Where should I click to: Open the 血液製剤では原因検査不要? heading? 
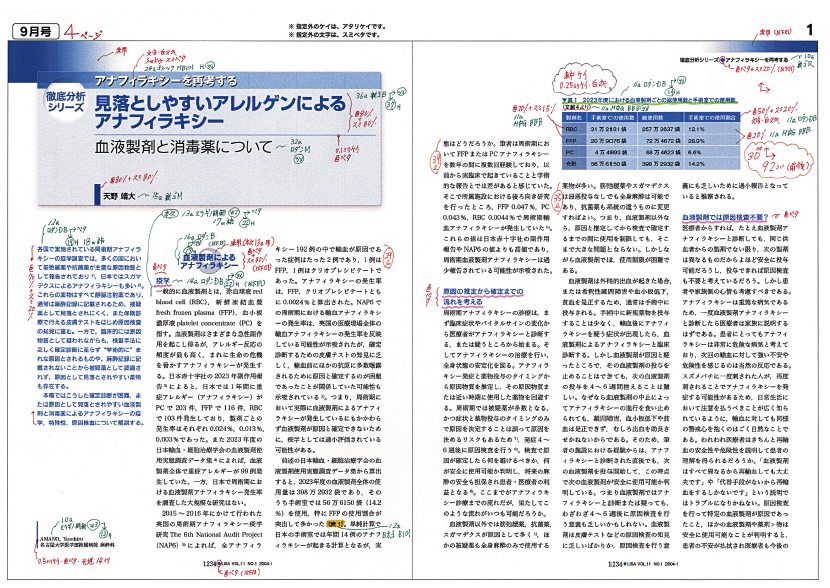click(724, 215)
